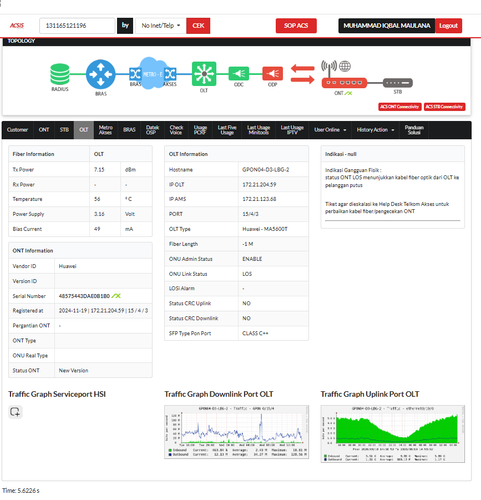Click the BRAS switch icon left of cloud
Image resolution: width=481 pixels, height=500 pixels.
click(x=135, y=74)
